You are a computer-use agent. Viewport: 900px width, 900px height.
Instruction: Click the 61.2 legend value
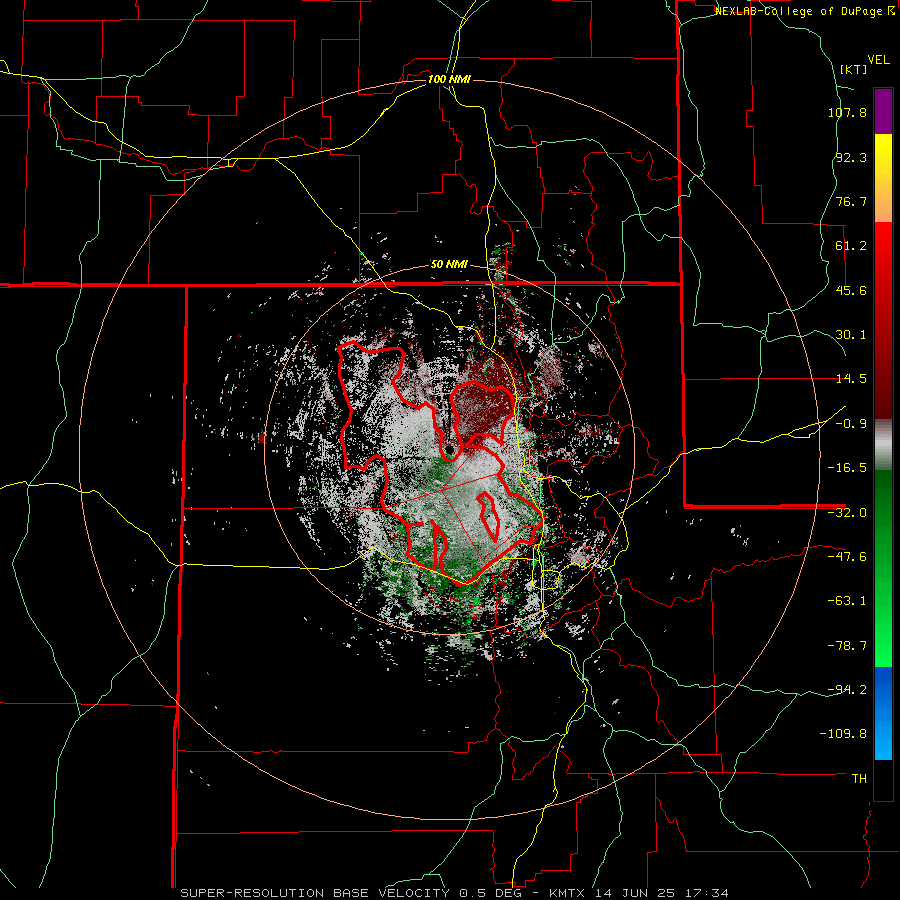click(851, 246)
